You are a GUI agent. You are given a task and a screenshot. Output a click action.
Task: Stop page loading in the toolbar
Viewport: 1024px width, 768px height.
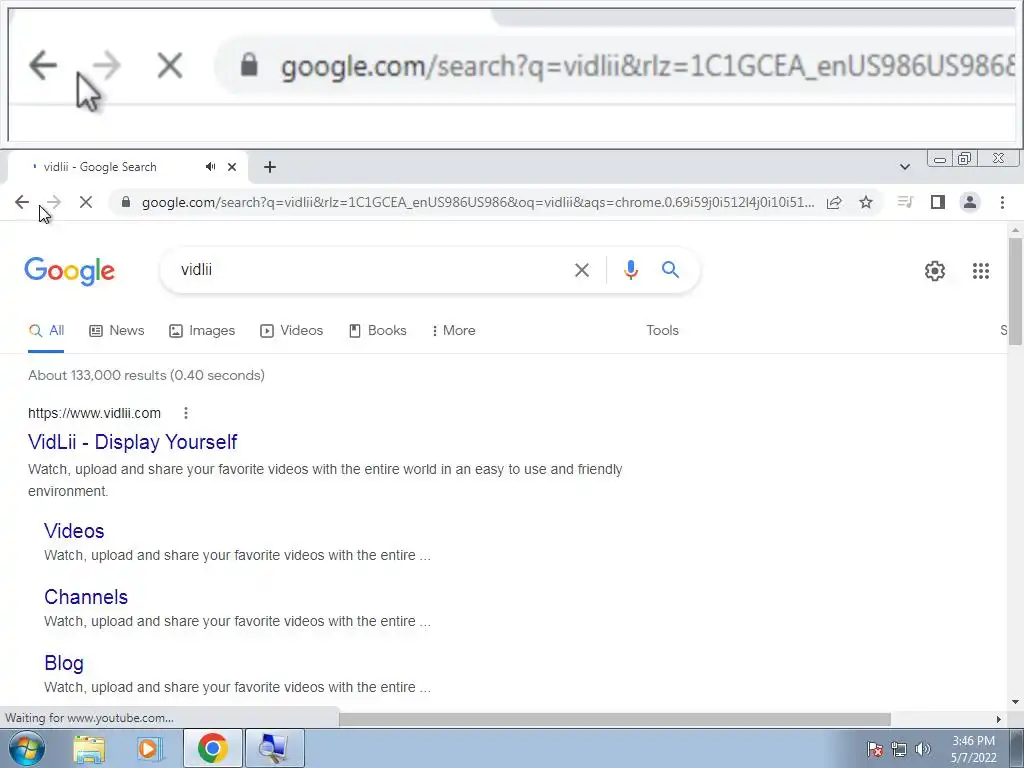[86, 202]
